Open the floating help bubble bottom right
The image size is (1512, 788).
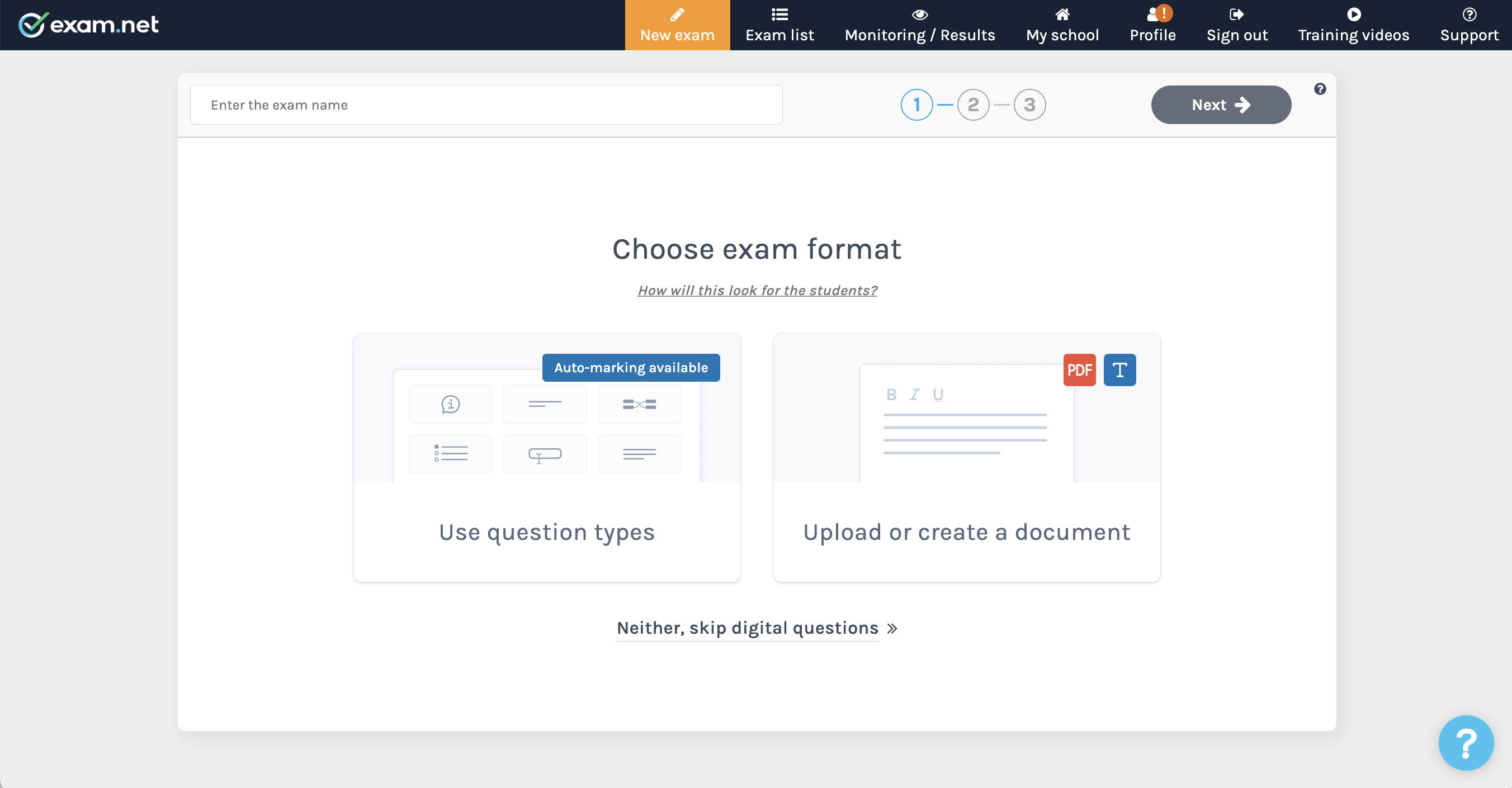(x=1466, y=742)
